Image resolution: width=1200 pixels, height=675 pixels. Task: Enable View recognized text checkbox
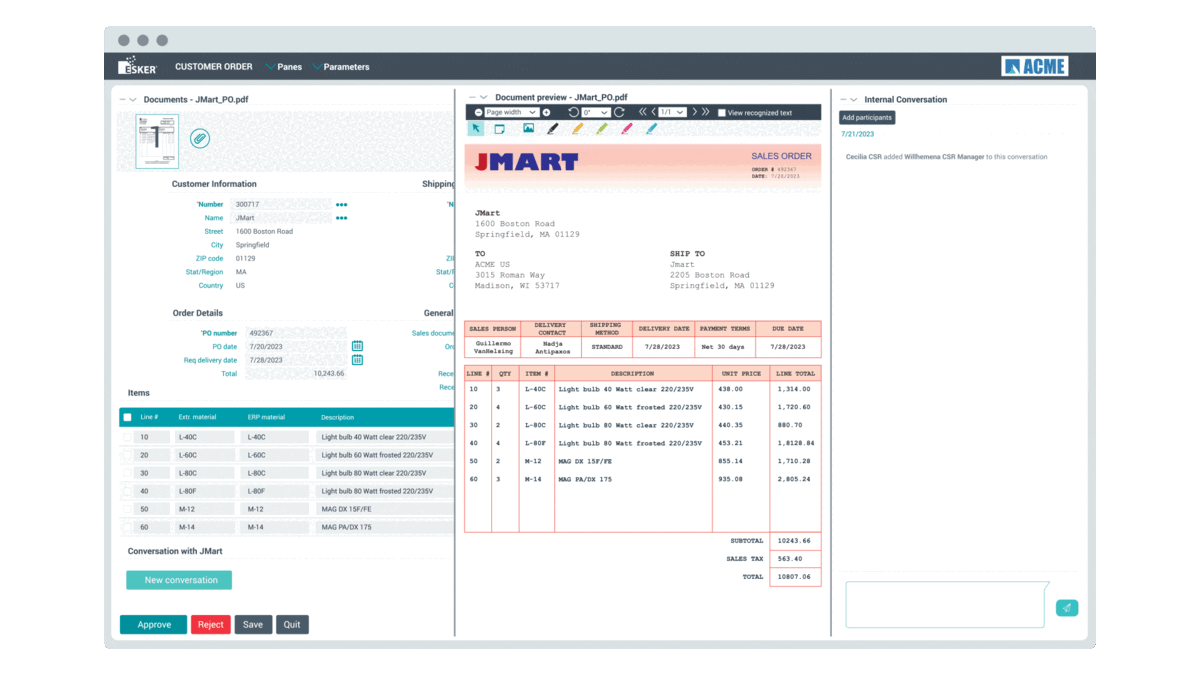[722, 113]
